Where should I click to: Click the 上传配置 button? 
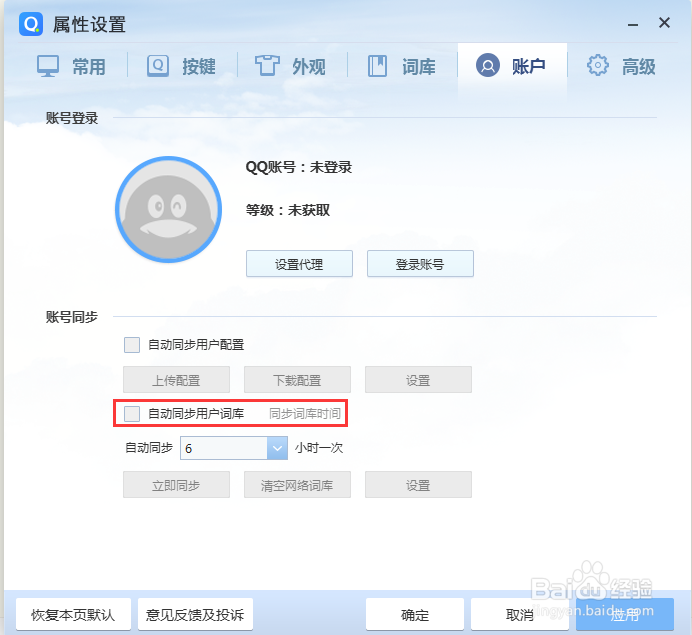point(177,379)
